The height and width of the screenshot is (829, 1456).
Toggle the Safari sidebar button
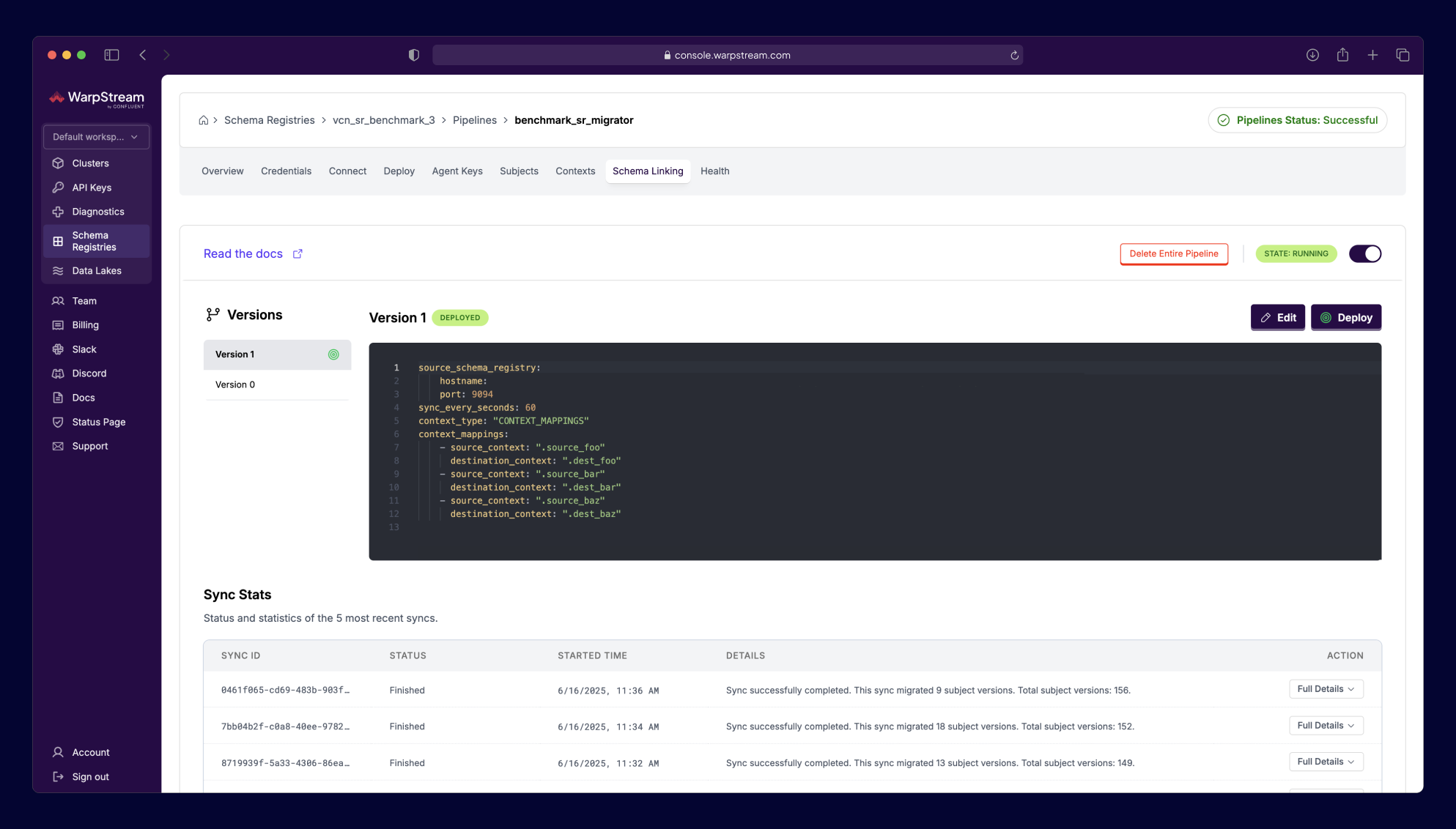point(111,55)
